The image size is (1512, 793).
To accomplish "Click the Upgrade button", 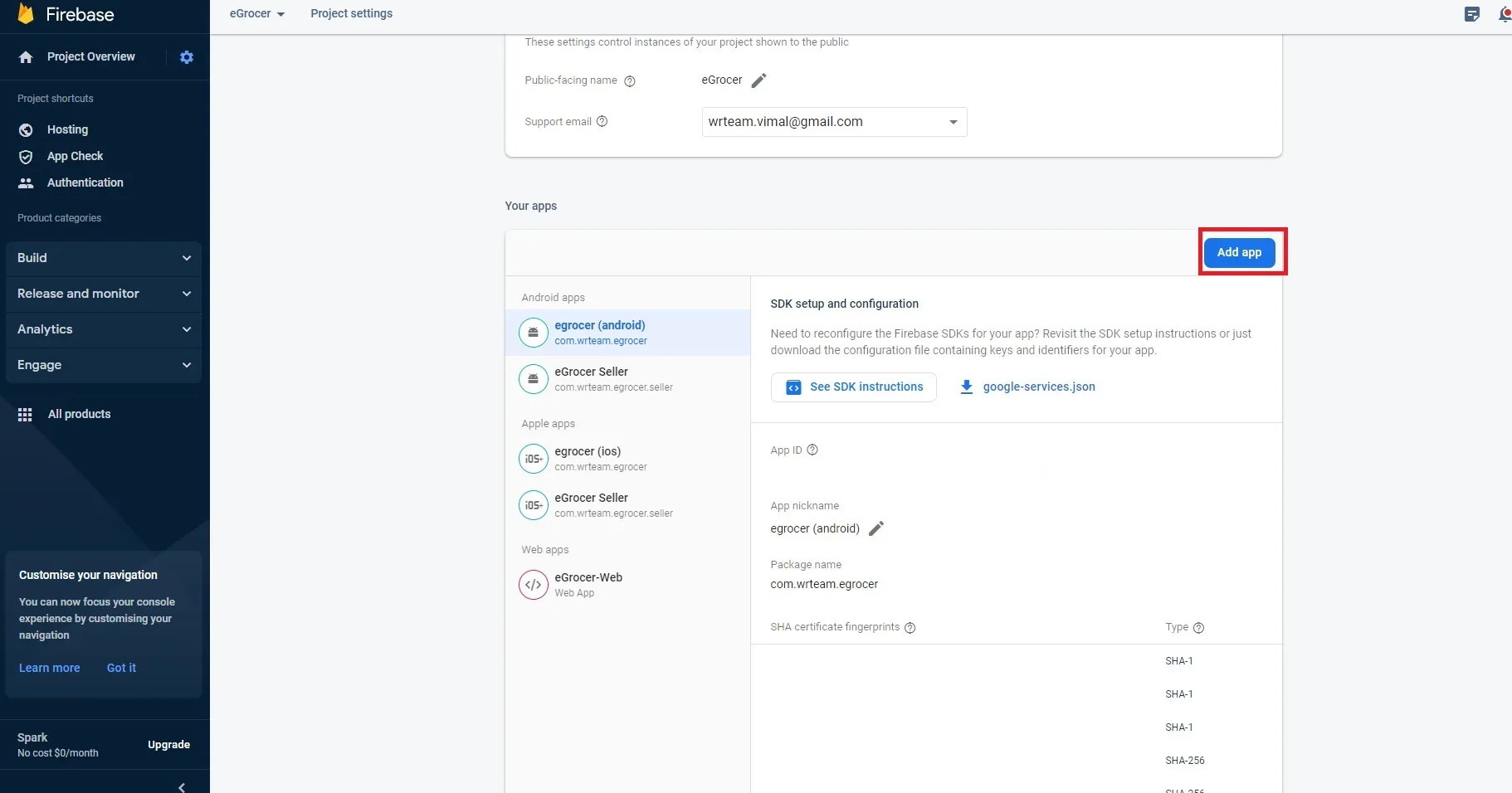I will (168, 745).
